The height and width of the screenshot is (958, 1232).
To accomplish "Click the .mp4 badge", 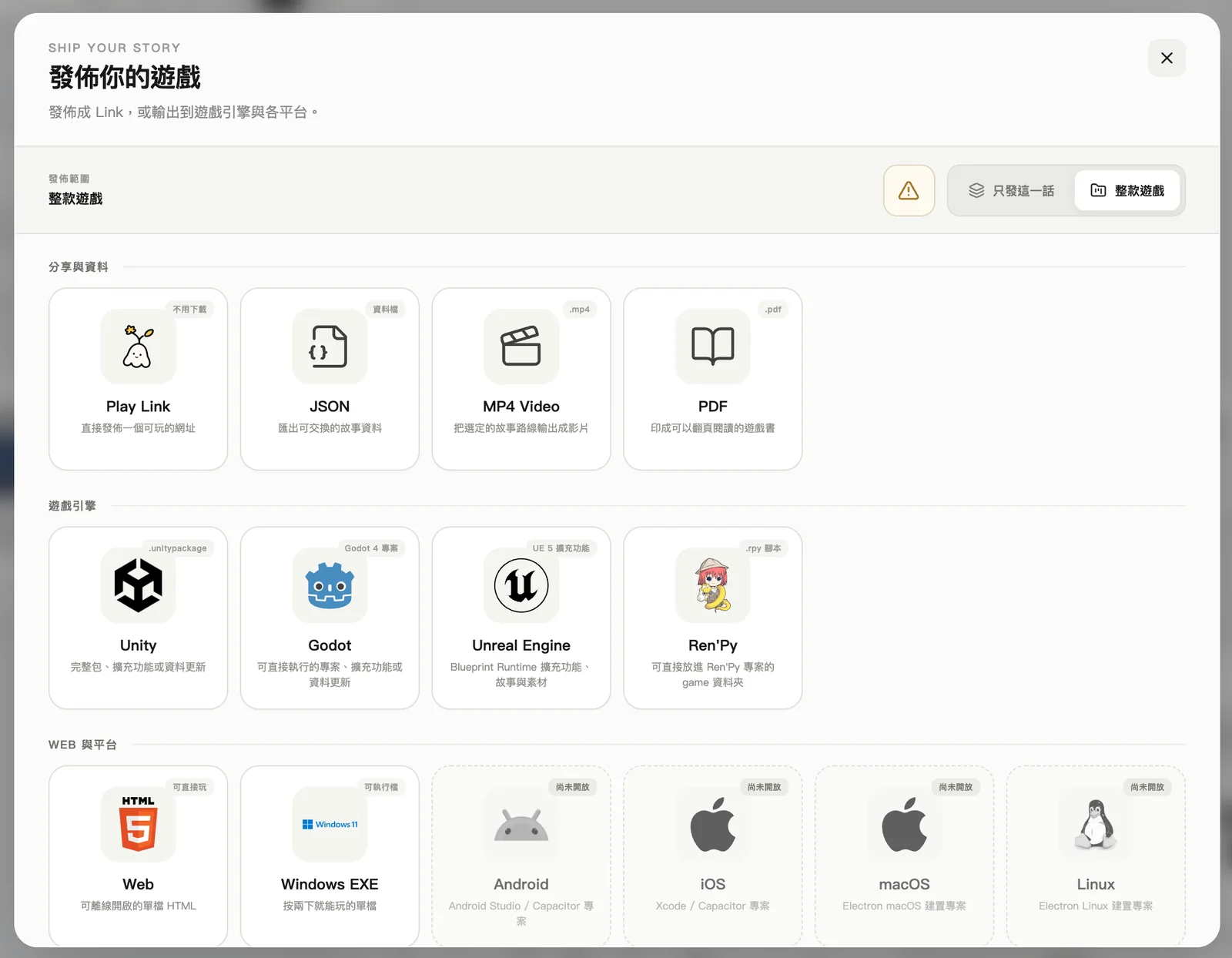I will pyautogui.click(x=580, y=310).
